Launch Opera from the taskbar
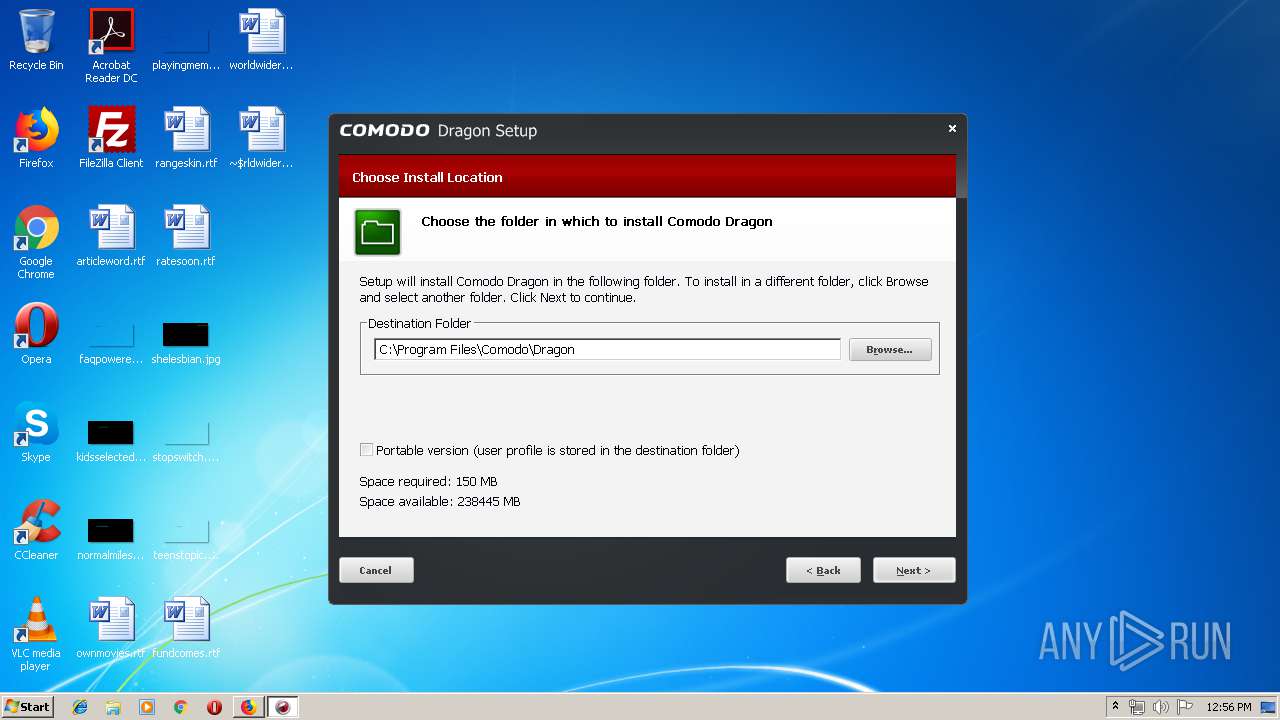1280x720 pixels. point(214,707)
